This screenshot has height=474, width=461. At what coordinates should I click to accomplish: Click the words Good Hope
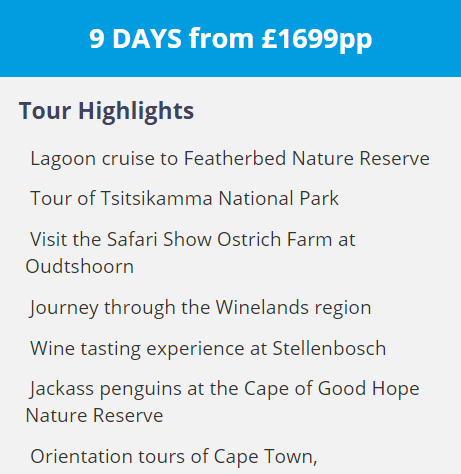click(x=369, y=389)
